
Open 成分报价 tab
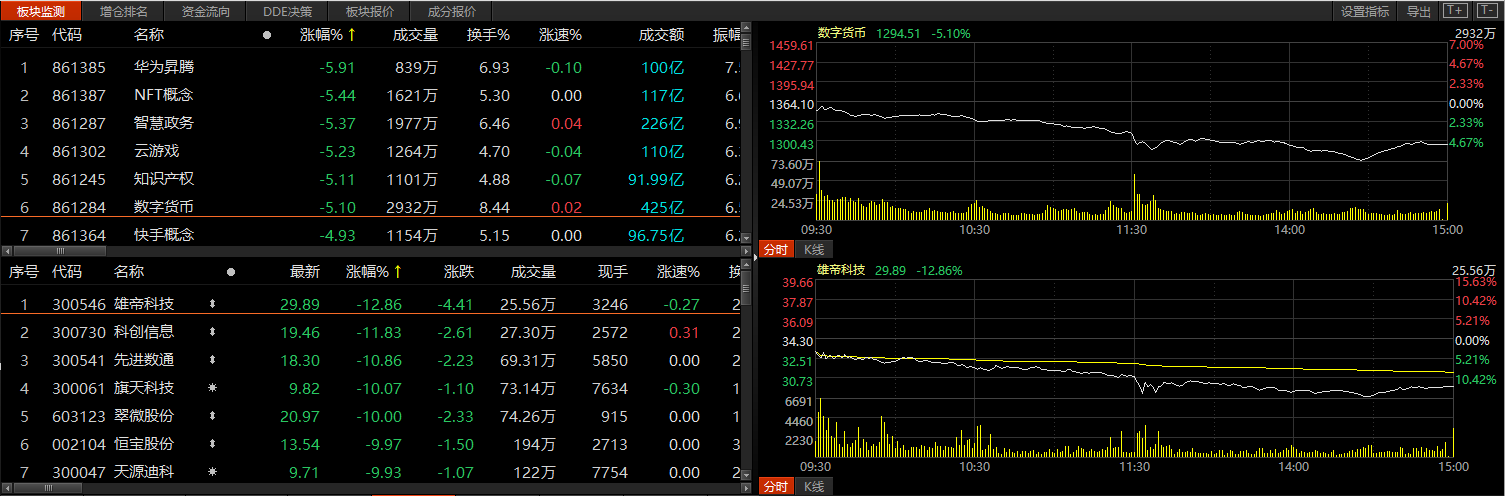(452, 12)
